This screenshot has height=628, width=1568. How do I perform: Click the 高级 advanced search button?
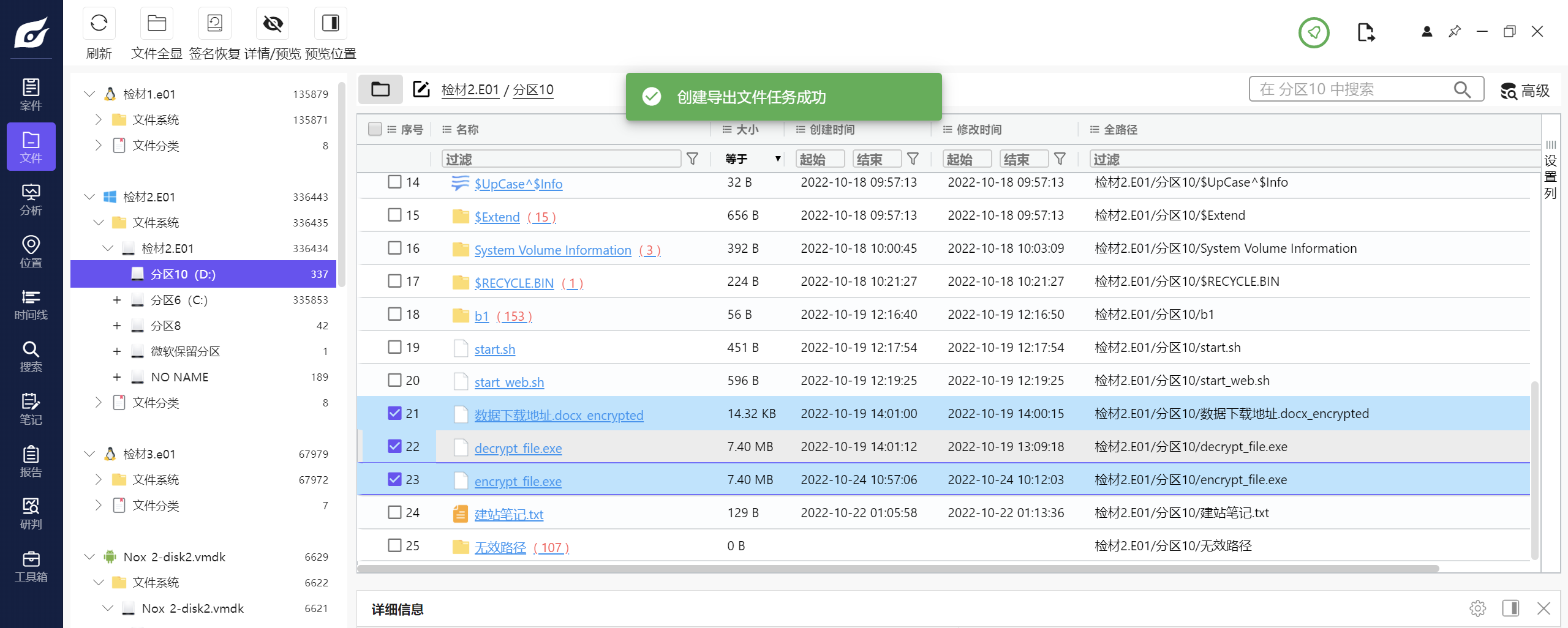point(1525,91)
